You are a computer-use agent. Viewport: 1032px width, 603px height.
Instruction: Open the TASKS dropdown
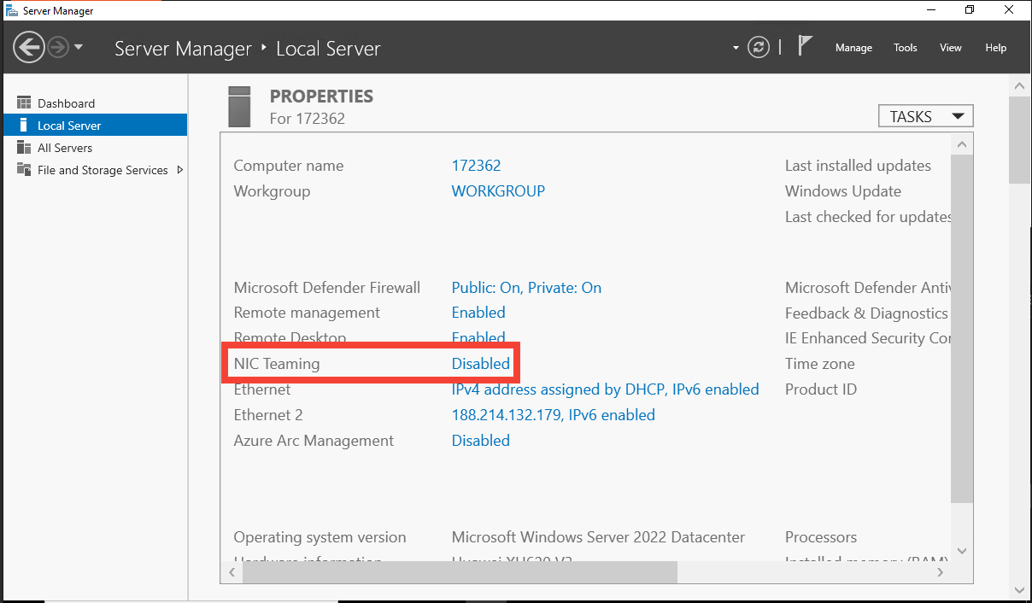pyautogui.click(x=924, y=115)
